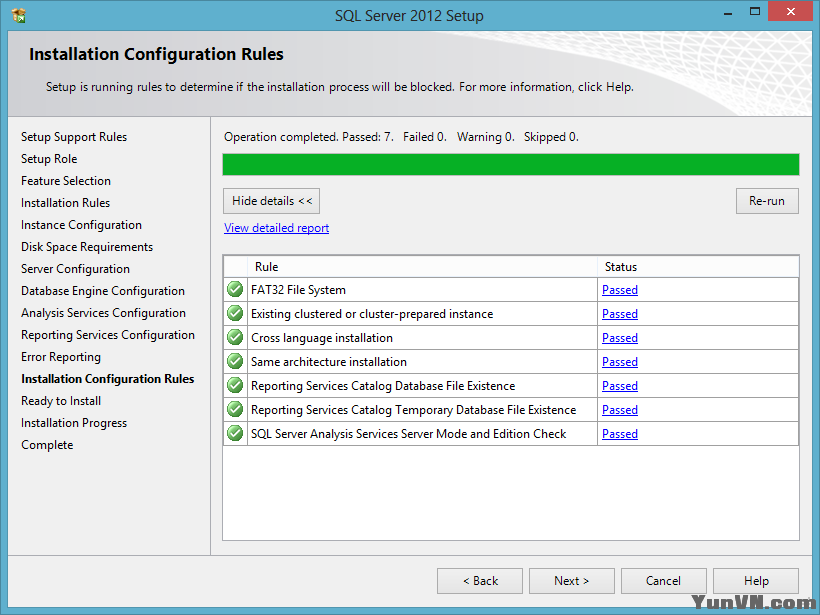Click Existing clustered or cluster-prepared instance text
Image resolution: width=820 pixels, height=615 pixels.
(372, 314)
